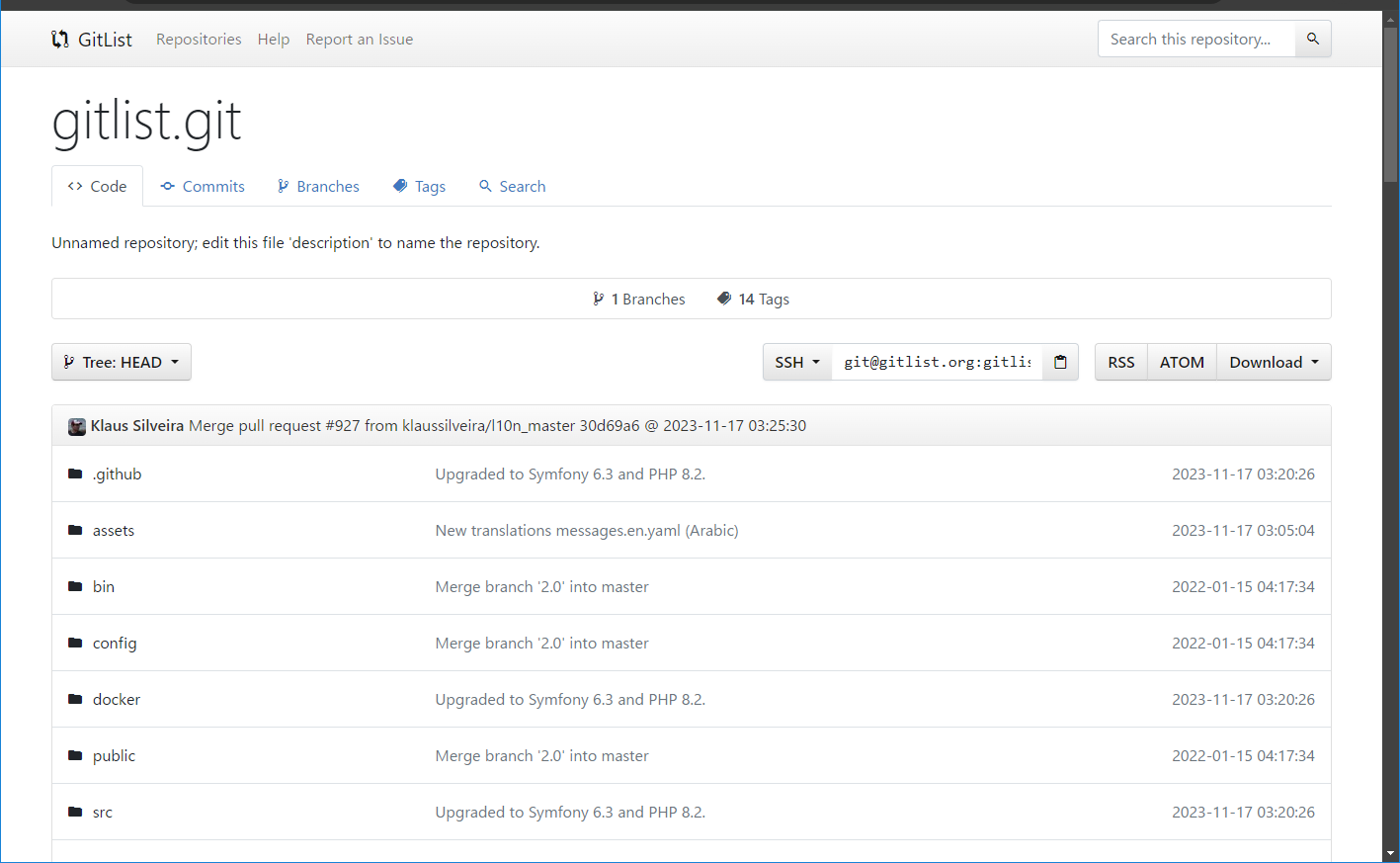Image resolution: width=1400 pixels, height=863 pixels.
Task: Open the 1 Branches summary link
Action: click(x=639, y=299)
